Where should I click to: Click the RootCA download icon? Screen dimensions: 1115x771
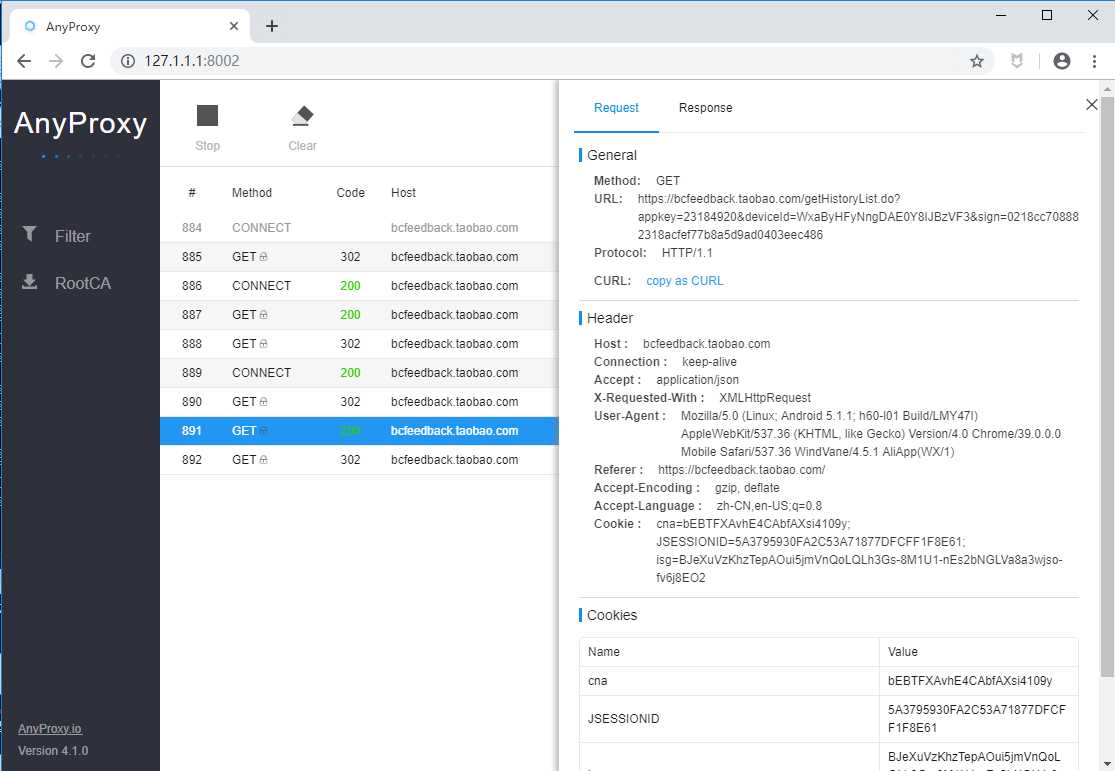[29, 282]
